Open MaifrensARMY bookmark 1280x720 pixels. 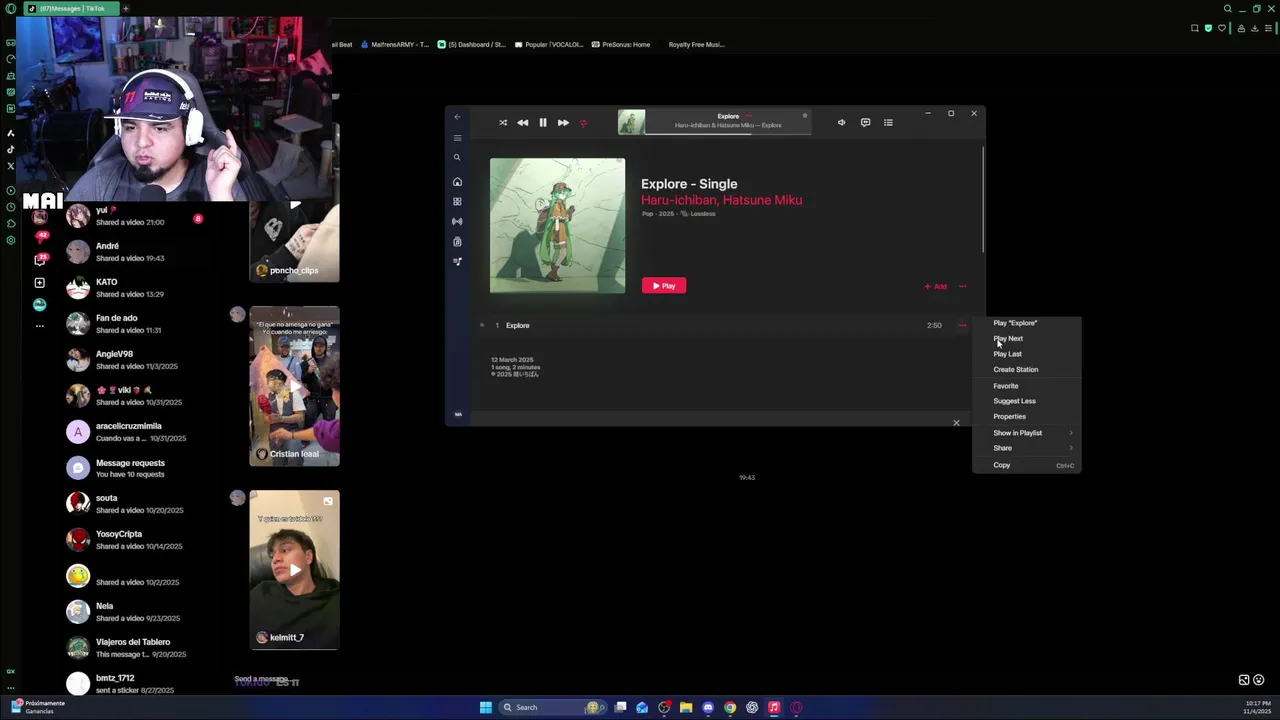(394, 44)
